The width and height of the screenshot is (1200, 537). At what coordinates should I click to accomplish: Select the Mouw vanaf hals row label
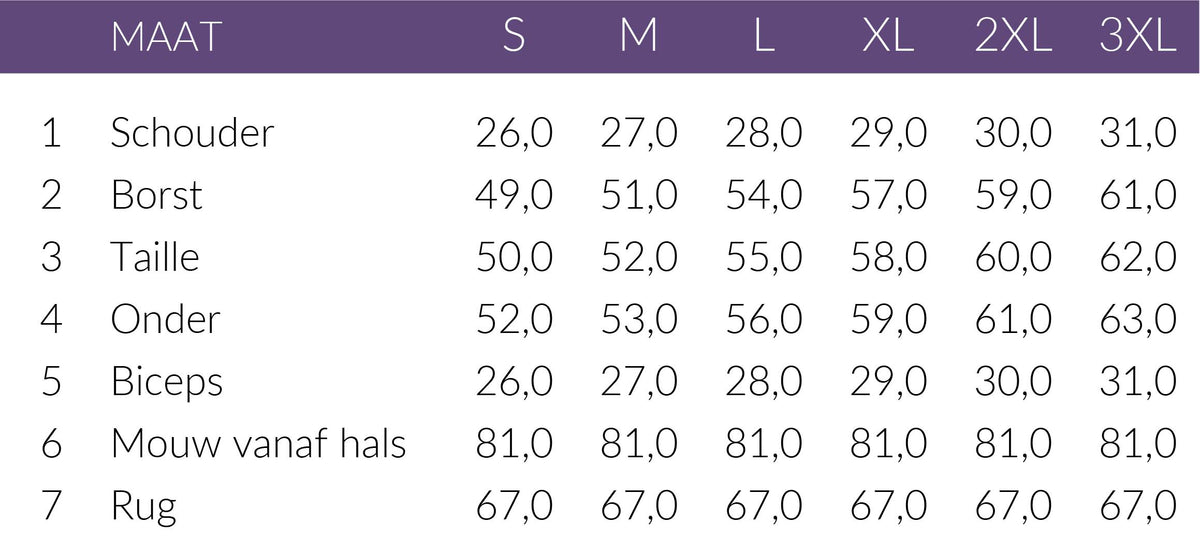click(x=258, y=444)
